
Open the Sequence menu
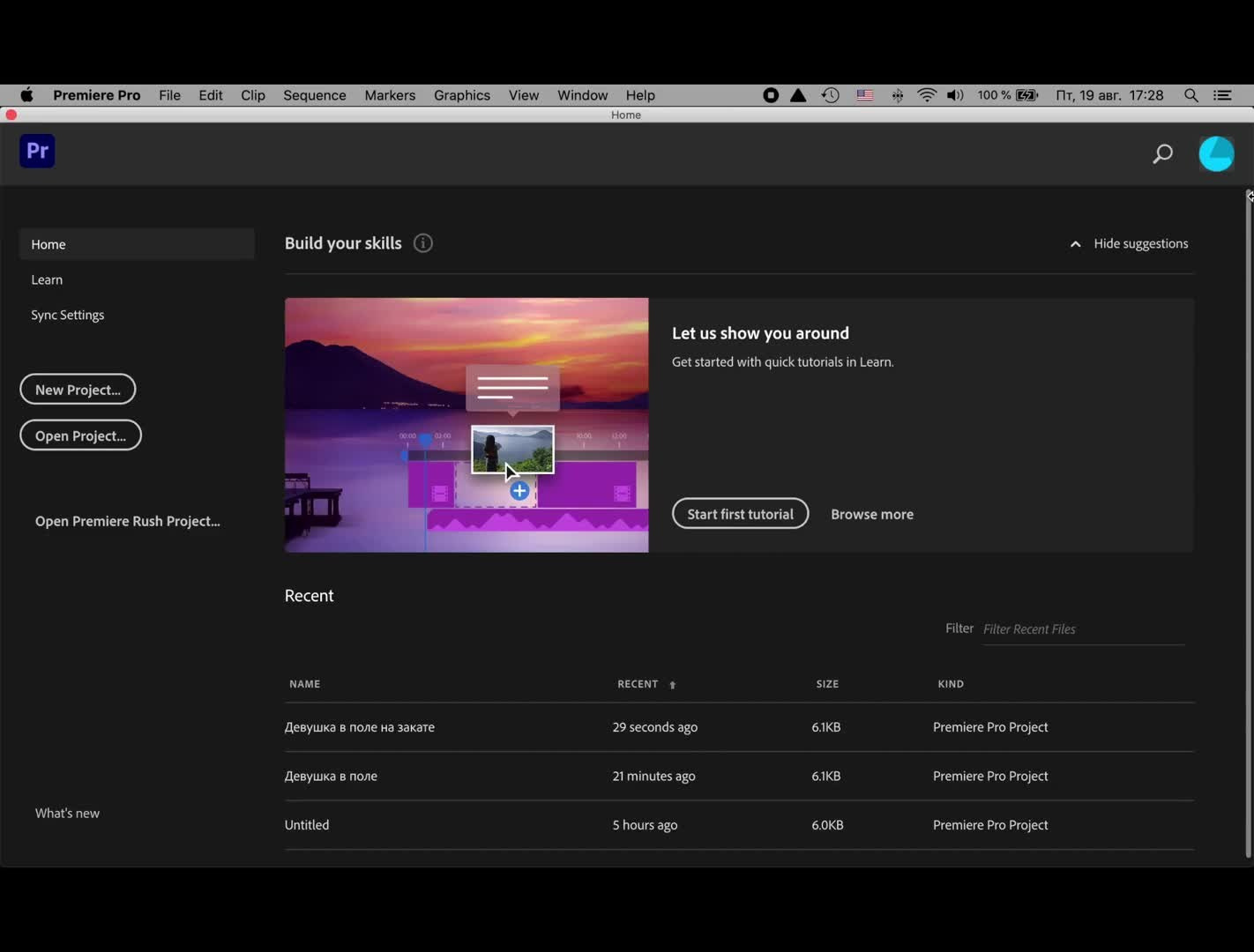click(x=314, y=95)
